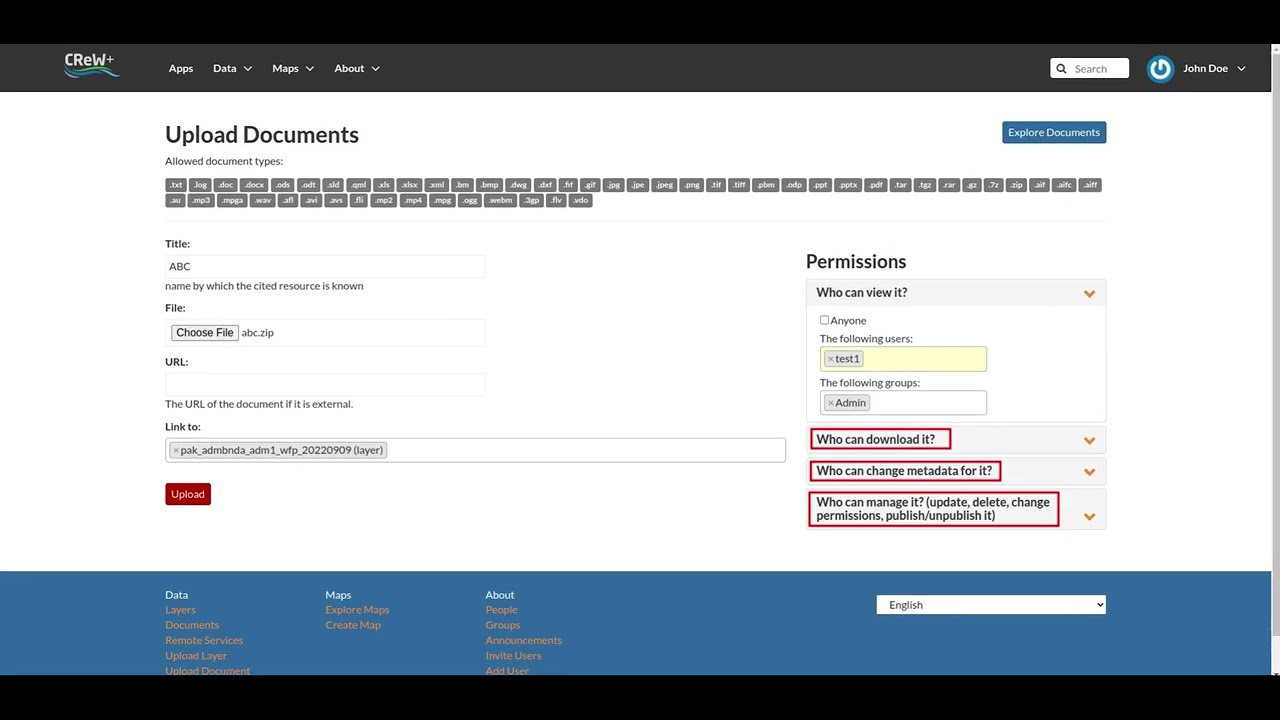
Task: Click into 'The following users' field
Action: [x=903, y=359]
